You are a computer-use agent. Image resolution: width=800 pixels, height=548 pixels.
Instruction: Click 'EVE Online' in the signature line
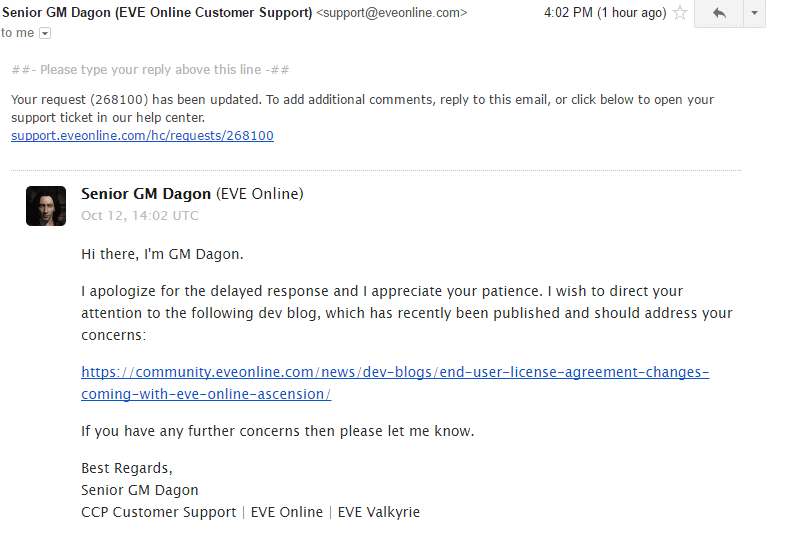tap(287, 512)
